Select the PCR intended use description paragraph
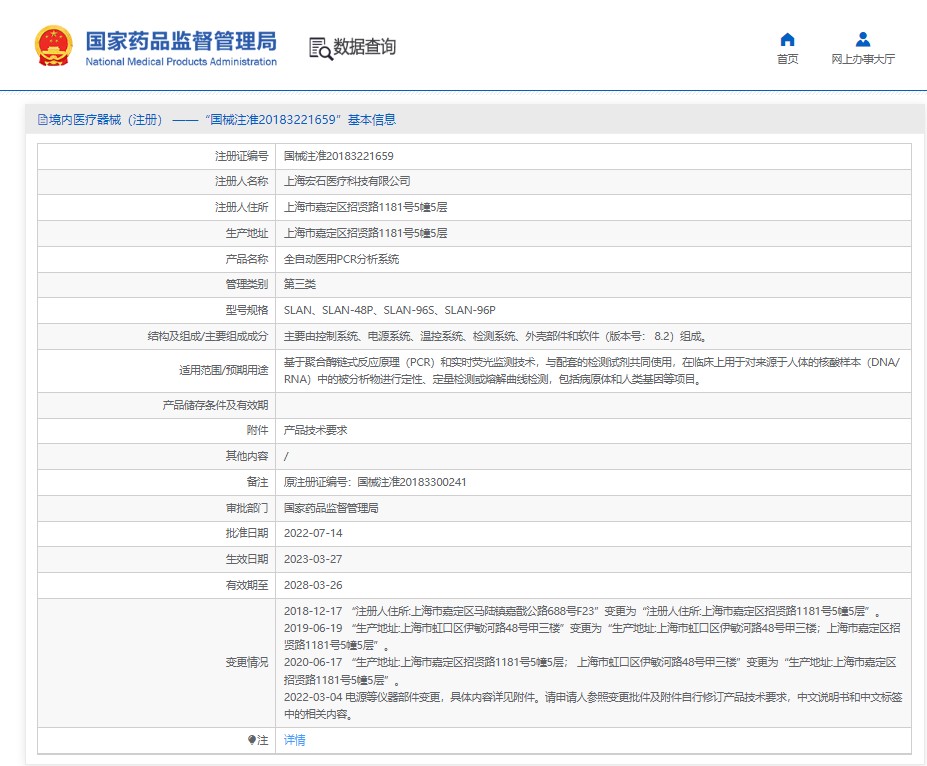This screenshot has height=766, width=927. [x=592, y=371]
